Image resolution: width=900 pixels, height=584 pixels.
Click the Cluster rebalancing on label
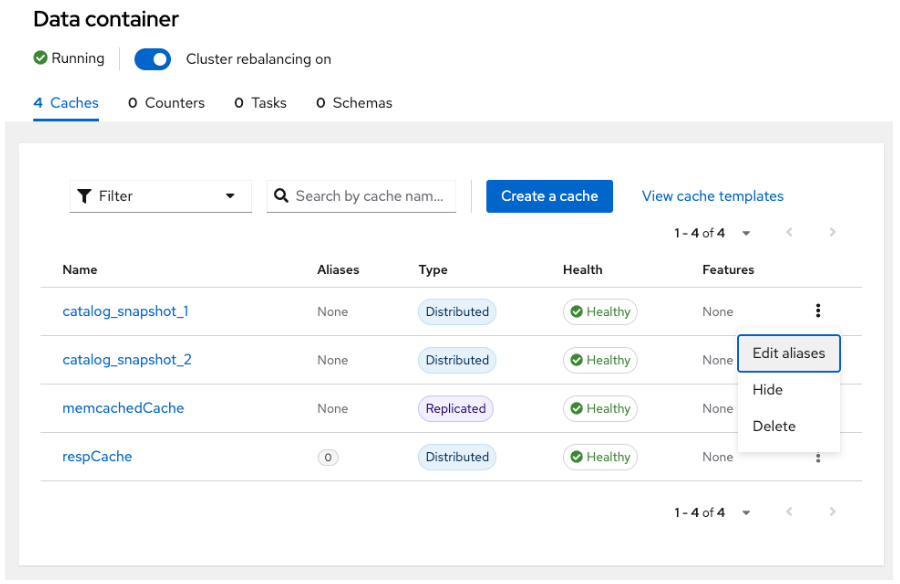click(x=258, y=59)
